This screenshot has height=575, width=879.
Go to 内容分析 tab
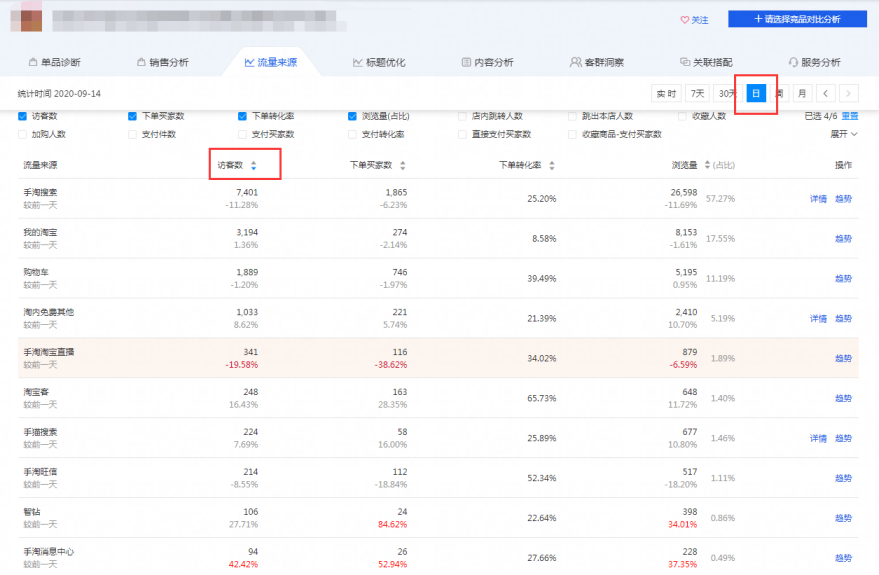pyautogui.click(x=487, y=62)
